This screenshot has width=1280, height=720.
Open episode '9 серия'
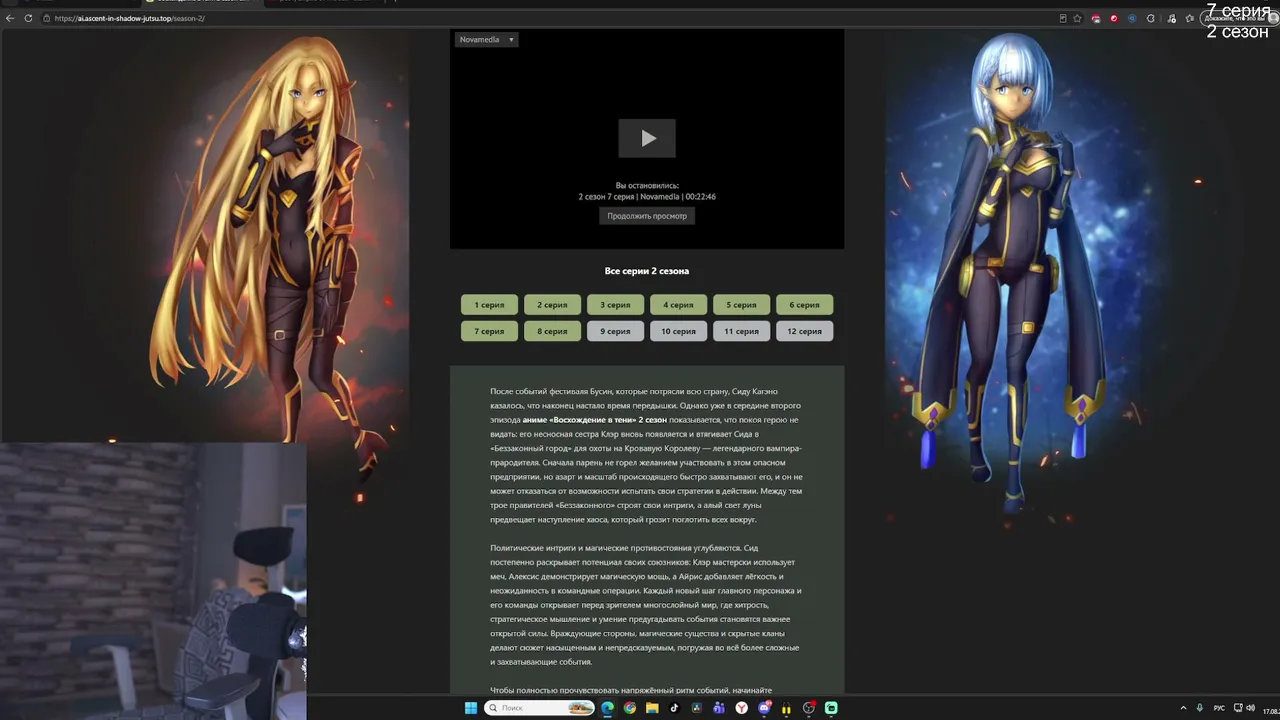615,331
